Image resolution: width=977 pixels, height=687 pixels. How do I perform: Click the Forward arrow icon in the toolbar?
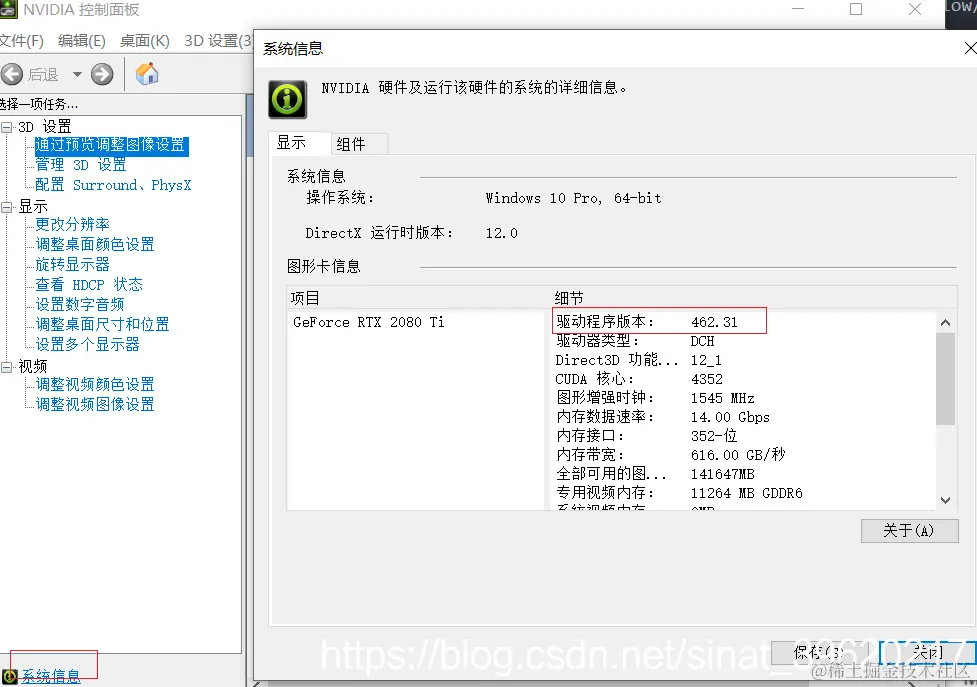(102, 75)
